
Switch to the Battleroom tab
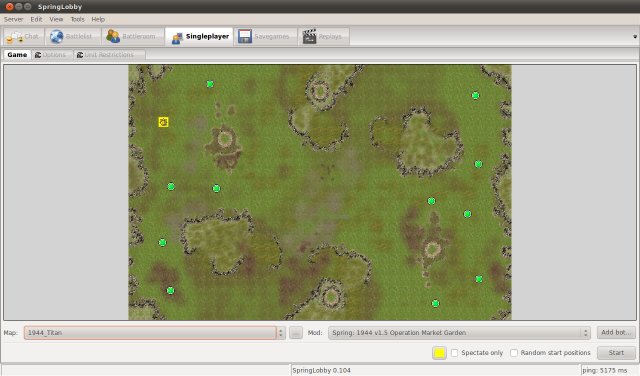(x=133, y=36)
